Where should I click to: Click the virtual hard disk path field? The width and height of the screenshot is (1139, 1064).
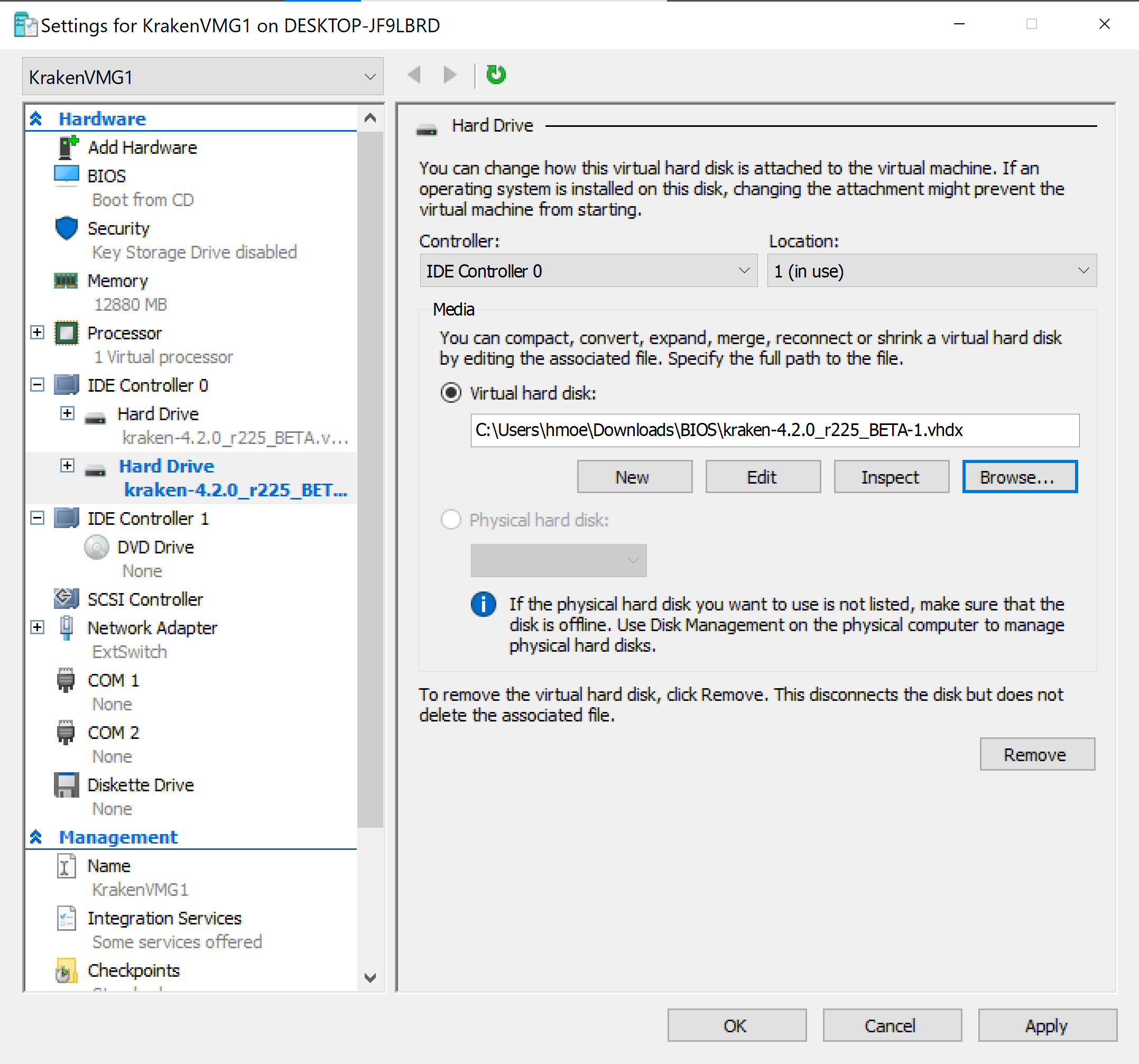click(774, 430)
